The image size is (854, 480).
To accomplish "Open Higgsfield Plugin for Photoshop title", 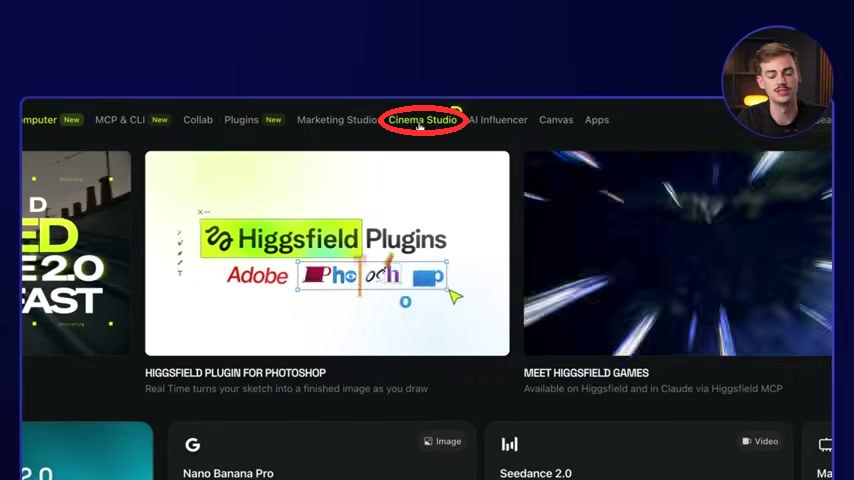I will 235,373.
